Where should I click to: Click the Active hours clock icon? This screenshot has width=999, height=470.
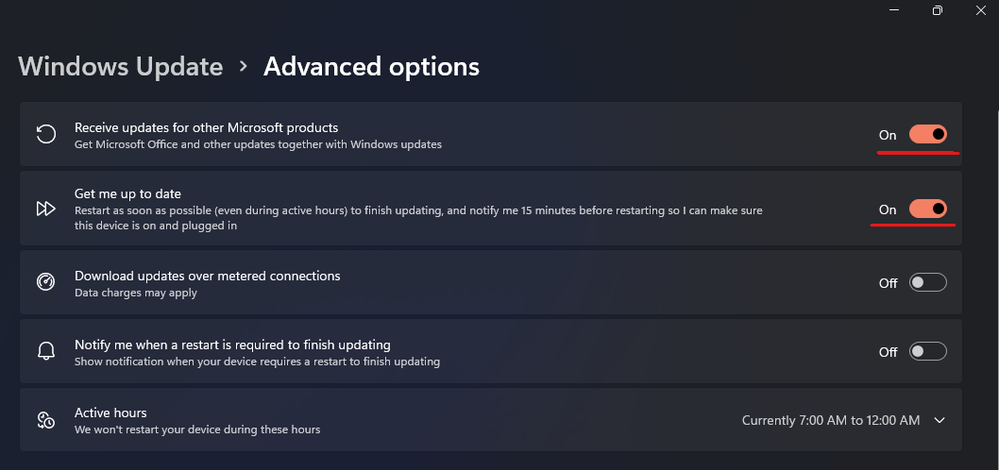[45, 420]
